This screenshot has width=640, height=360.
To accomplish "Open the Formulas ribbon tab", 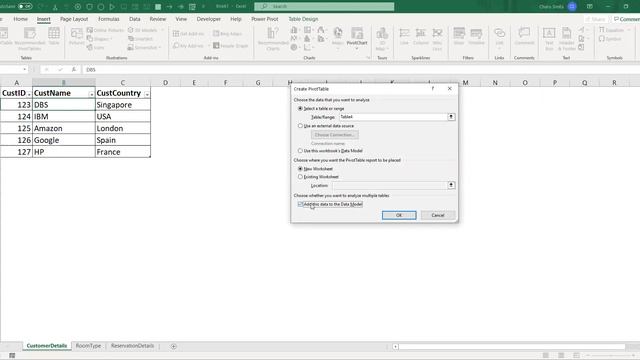I will click(109, 19).
